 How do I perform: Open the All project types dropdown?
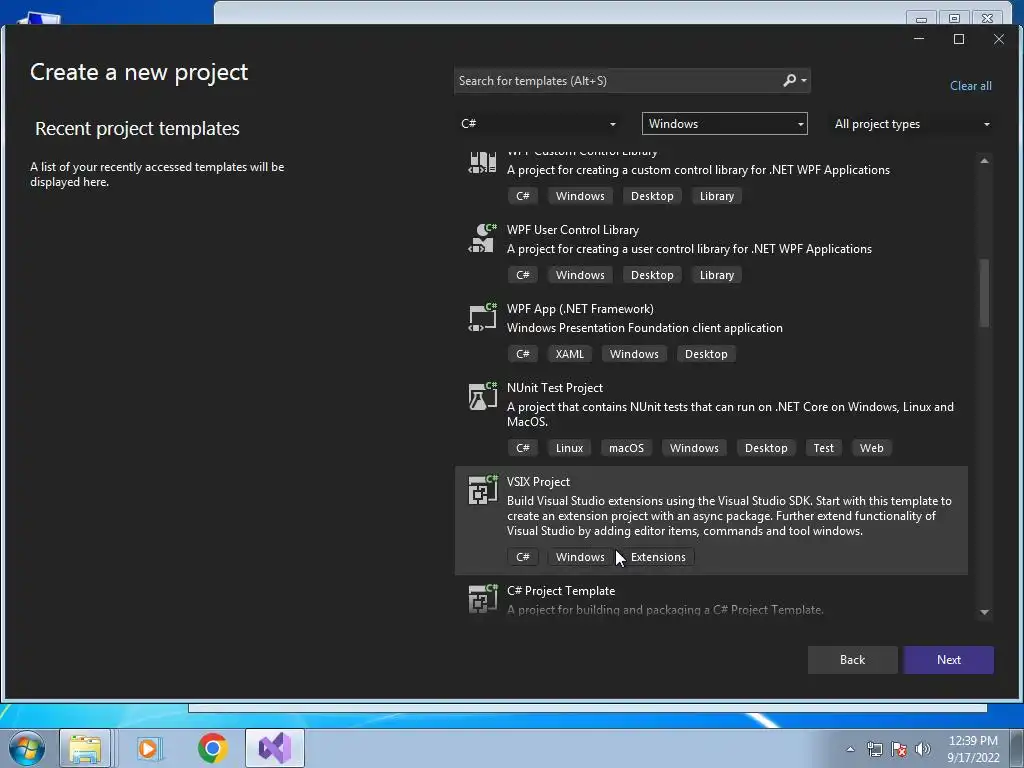(912, 123)
